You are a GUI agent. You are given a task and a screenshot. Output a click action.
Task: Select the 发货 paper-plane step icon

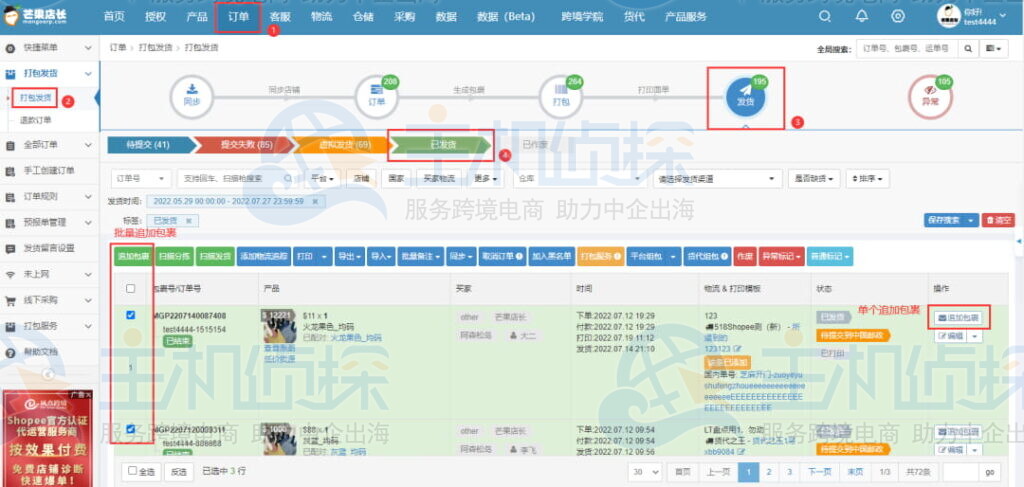coord(746,98)
